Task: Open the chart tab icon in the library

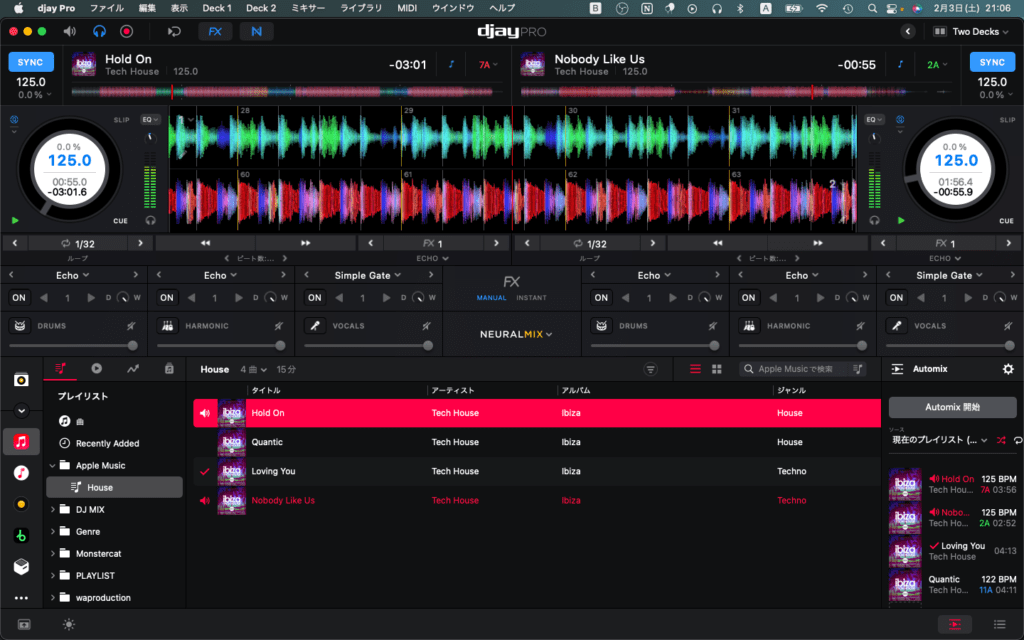Action: pyautogui.click(x=133, y=369)
